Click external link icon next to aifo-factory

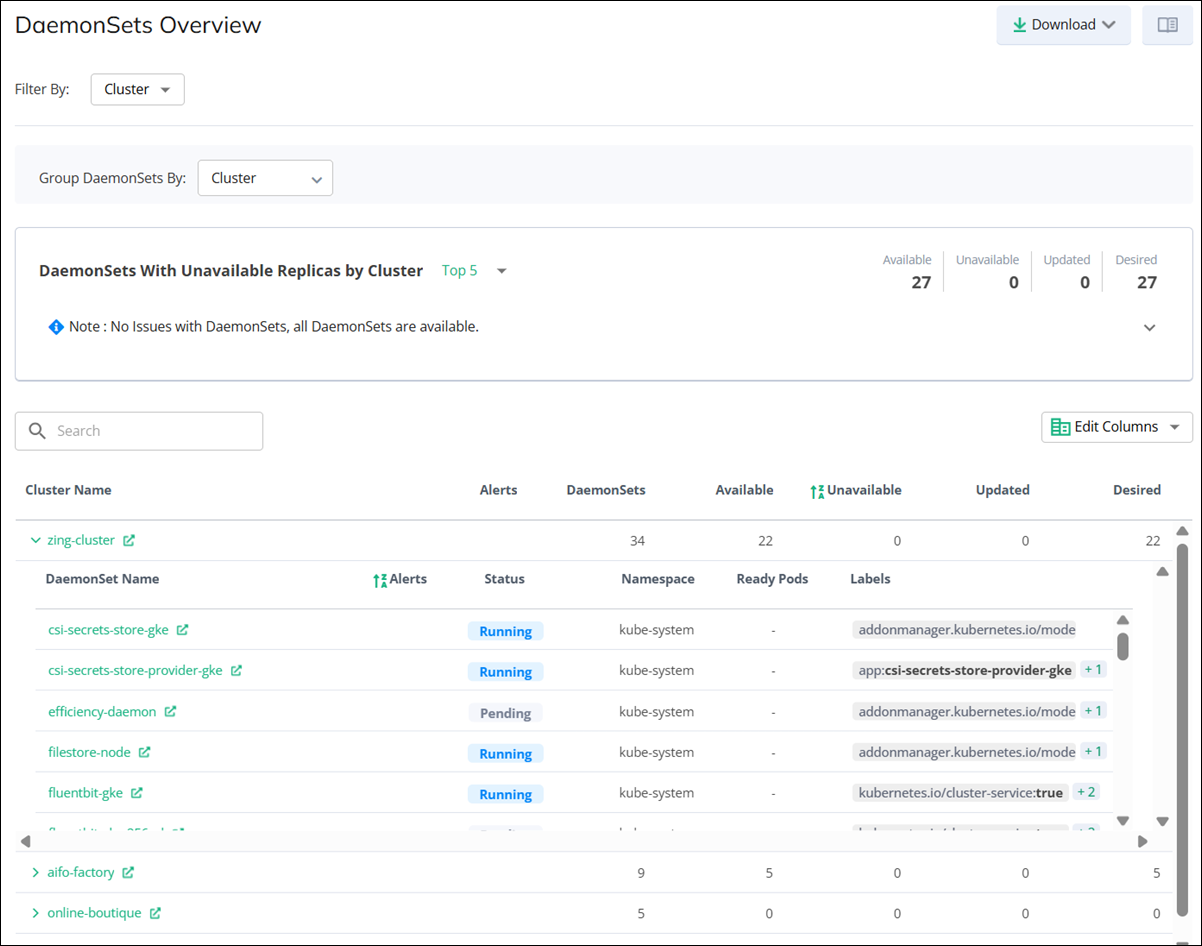[x=128, y=873]
